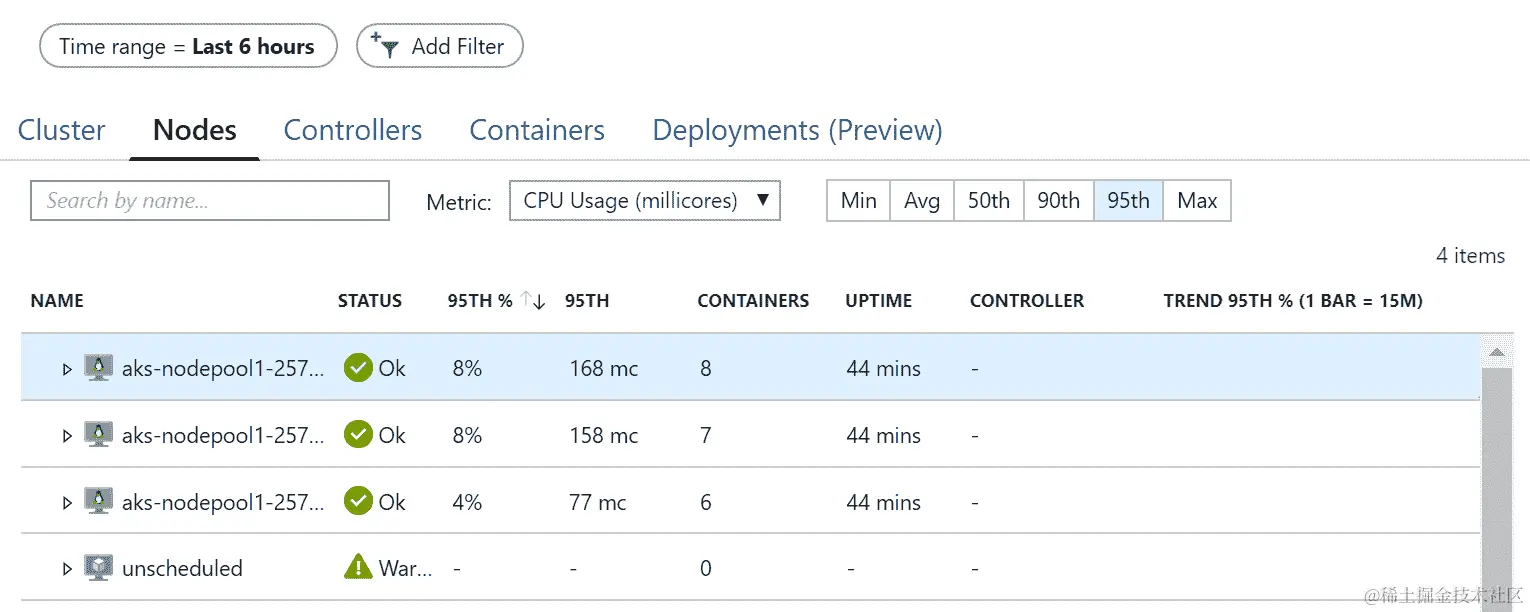1530x612 pixels.
Task: Click the sort arrows beside 95TH %
Action: tap(533, 301)
